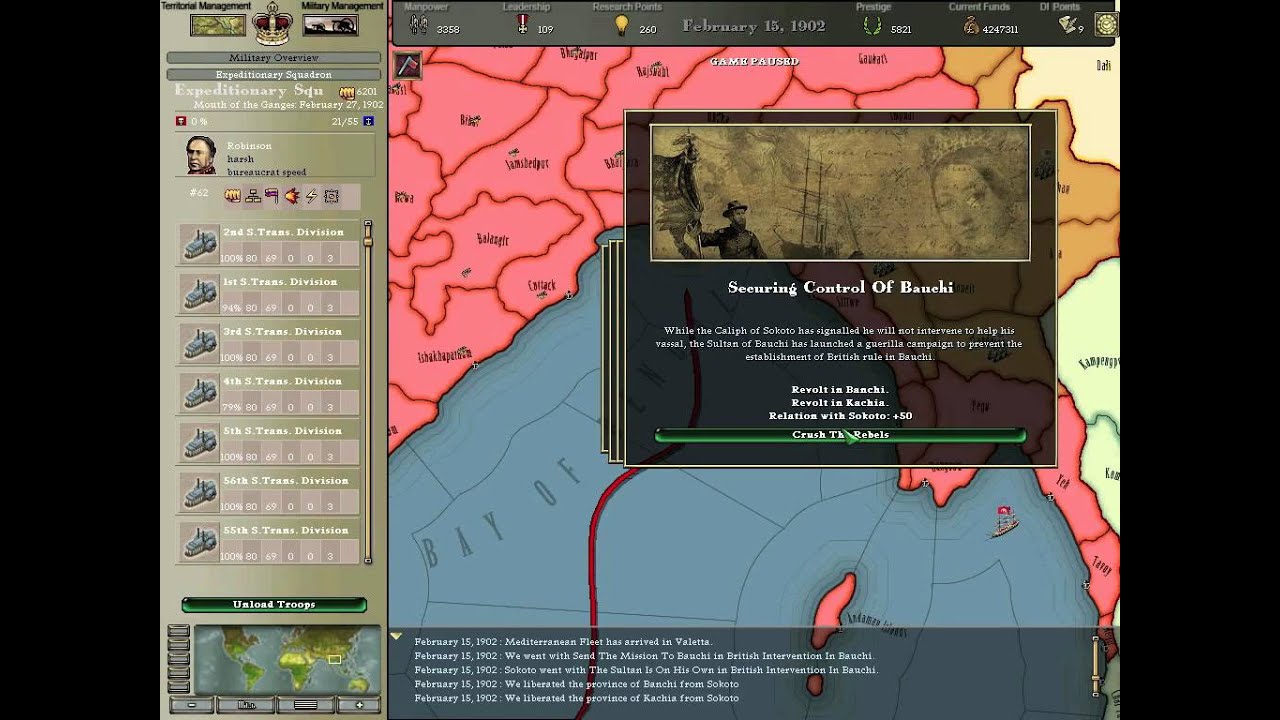1280x720 pixels.
Task: Click Securing Control Of Bauchi title
Action: tap(840, 288)
